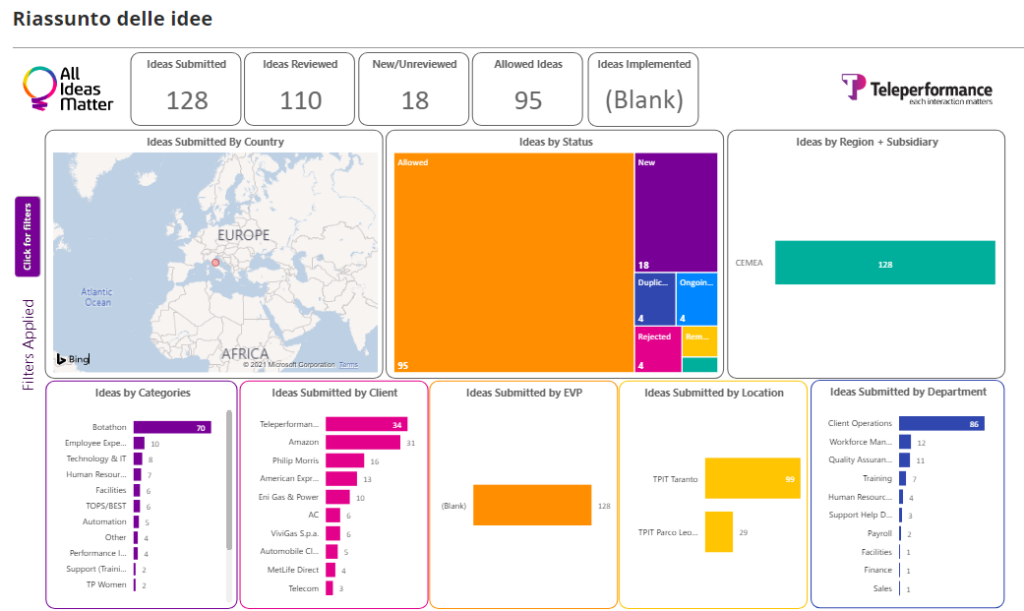Select the Sales department row
This screenshot has width=1024, height=611.
[x=892, y=588]
